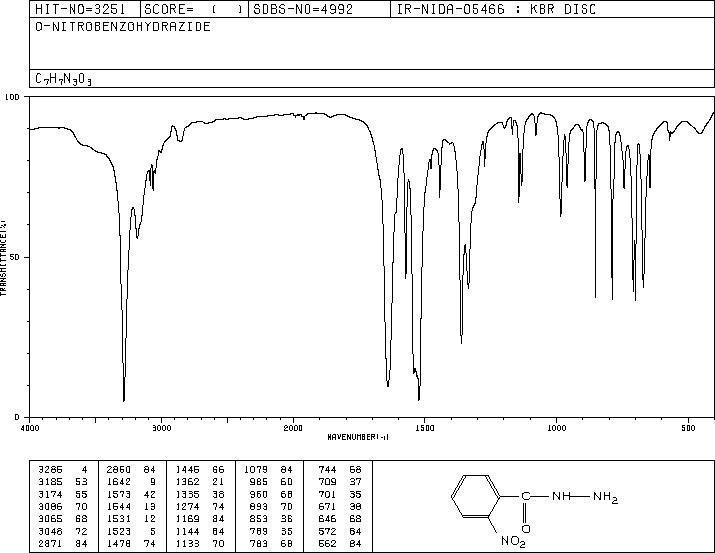Select the TRANSMITTANCE axis title
This screenshot has width=715, height=553.
coord(3,257)
